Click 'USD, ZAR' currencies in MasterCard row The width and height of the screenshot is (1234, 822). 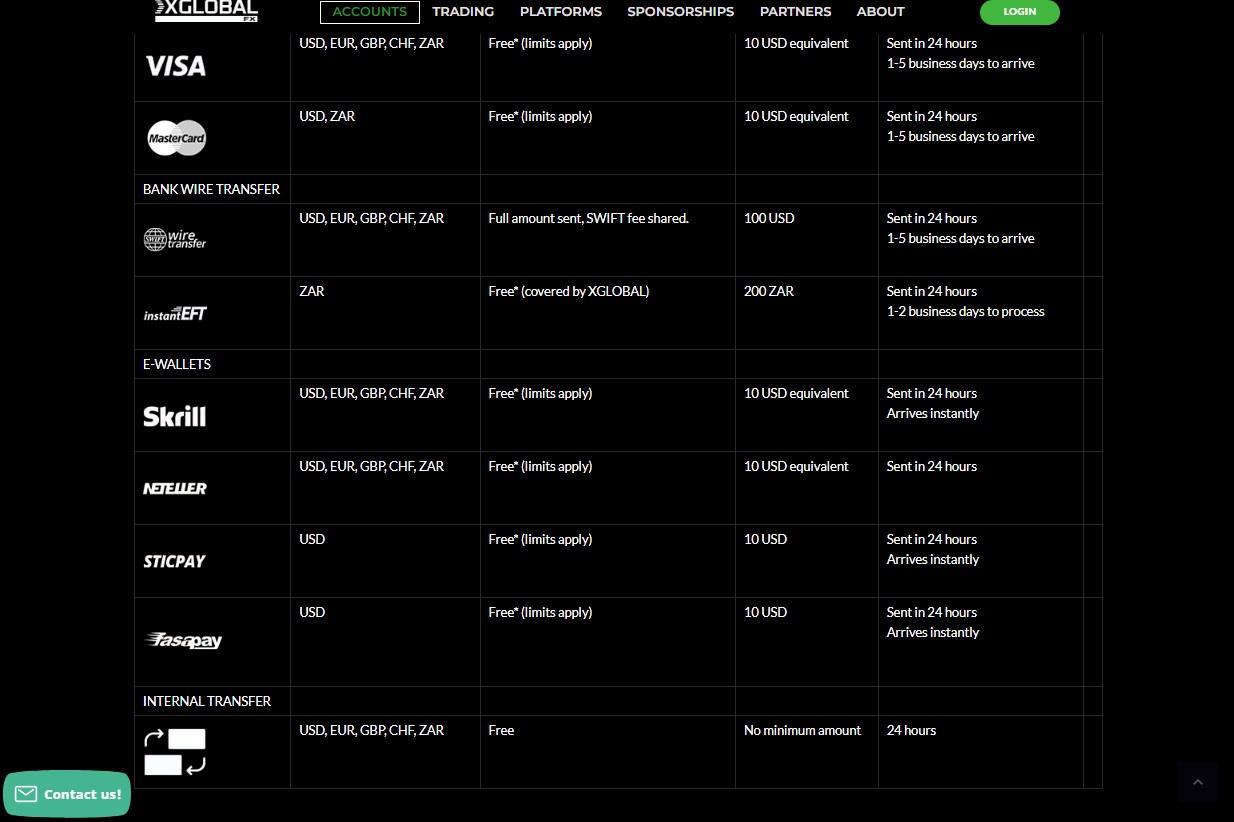coord(327,116)
